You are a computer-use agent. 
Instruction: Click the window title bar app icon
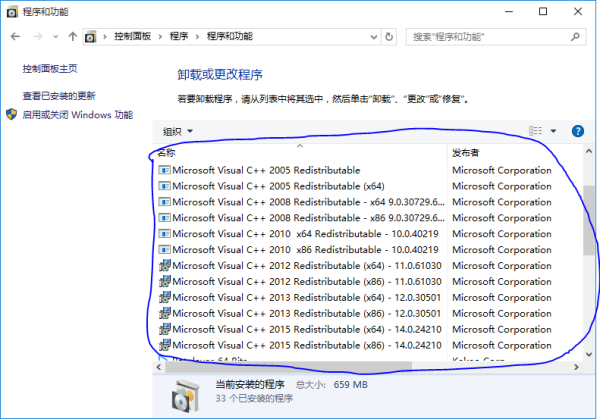[x=12, y=12]
